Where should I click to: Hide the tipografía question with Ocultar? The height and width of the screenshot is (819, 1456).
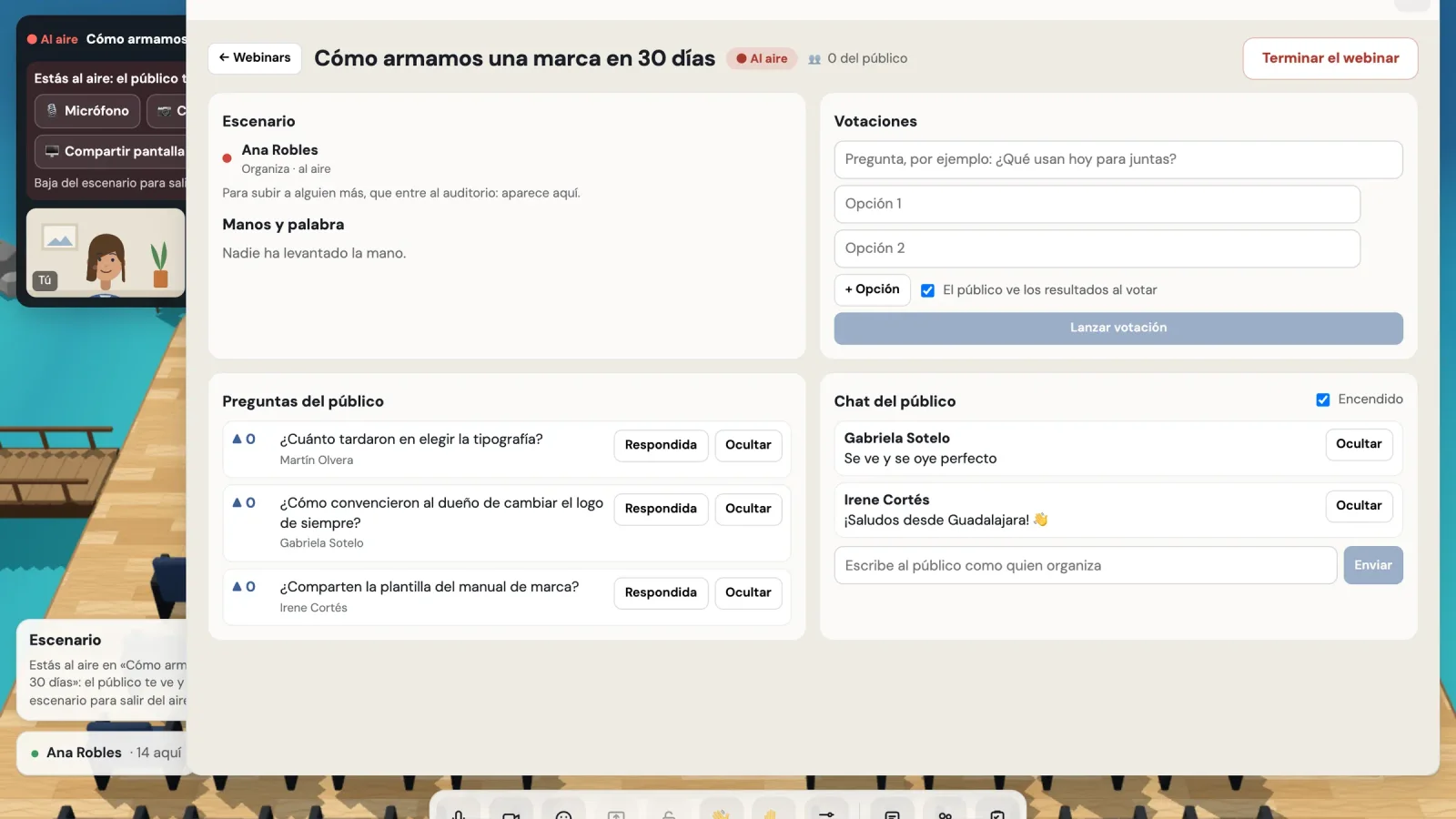[x=748, y=445]
